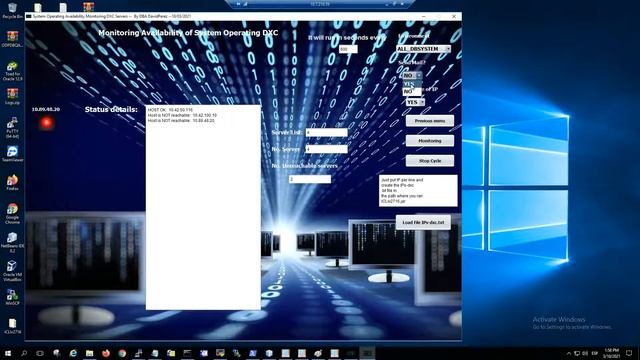Launch WinSCP desktop shortcut

coord(12,298)
